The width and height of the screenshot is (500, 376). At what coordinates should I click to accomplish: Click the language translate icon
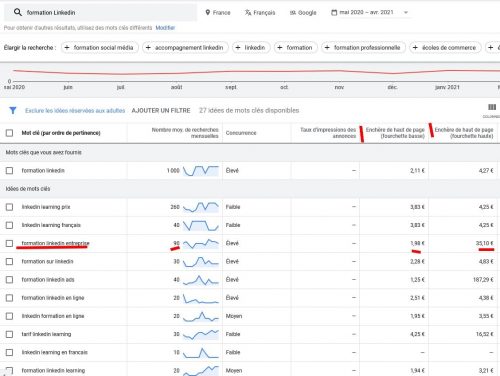(248, 12)
